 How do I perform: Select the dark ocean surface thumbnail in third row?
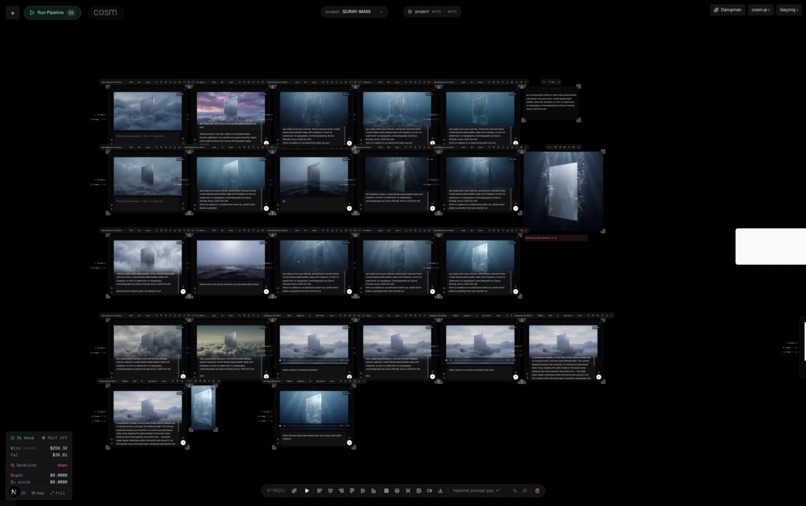[x=231, y=260]
